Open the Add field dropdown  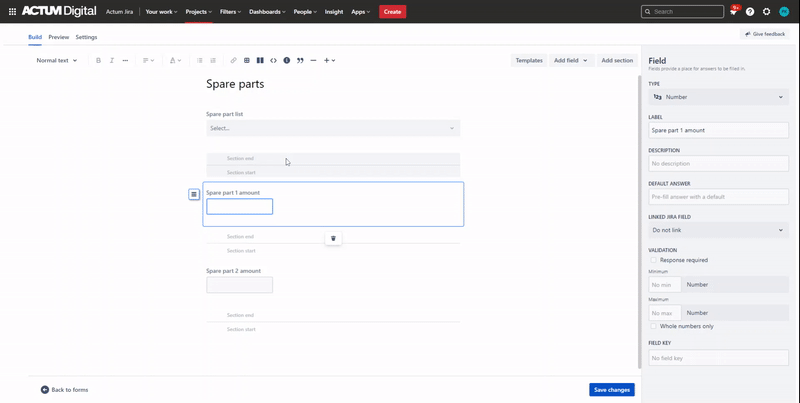(571, 60)
